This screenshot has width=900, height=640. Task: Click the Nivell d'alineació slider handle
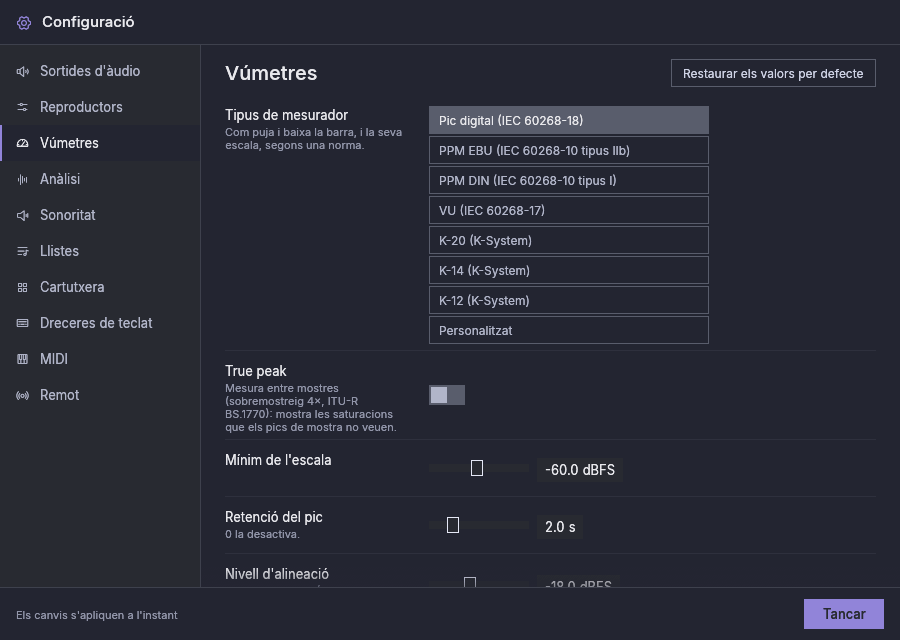coord(470,582)
